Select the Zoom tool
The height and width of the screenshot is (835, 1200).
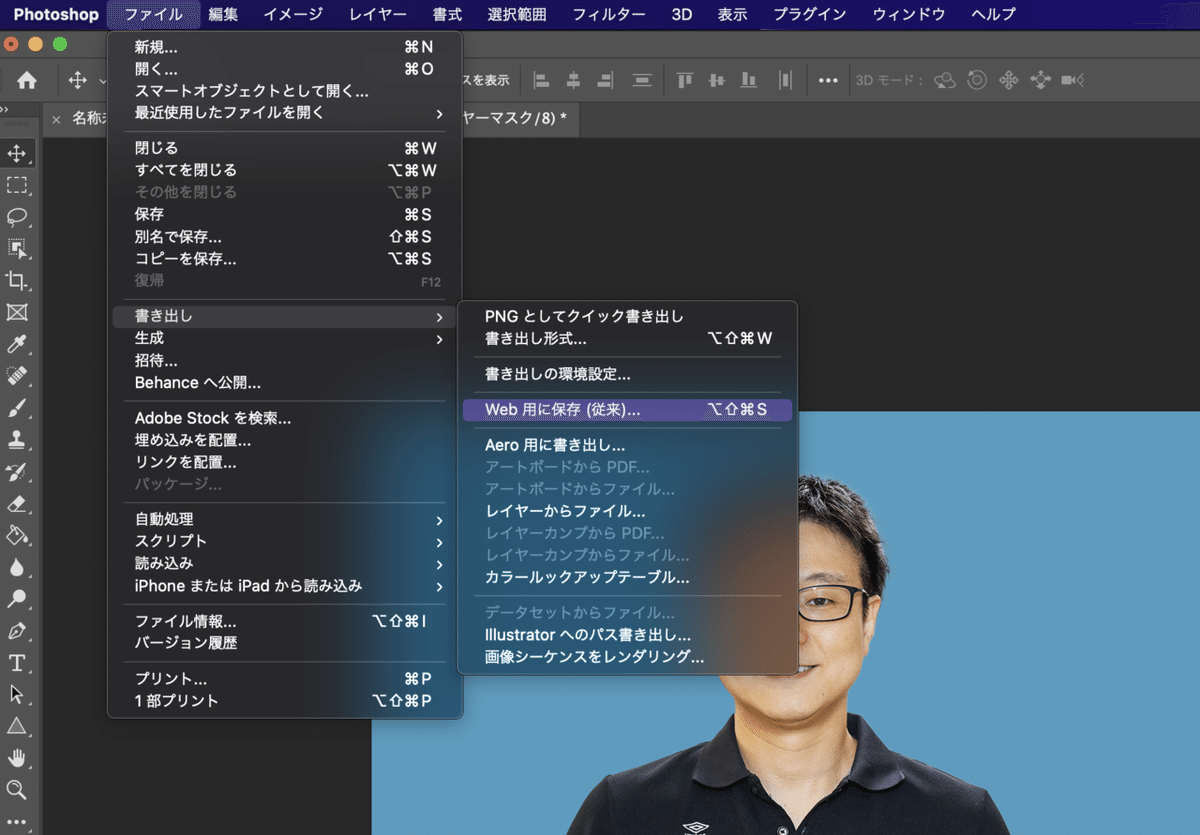[x=17, y=790]
